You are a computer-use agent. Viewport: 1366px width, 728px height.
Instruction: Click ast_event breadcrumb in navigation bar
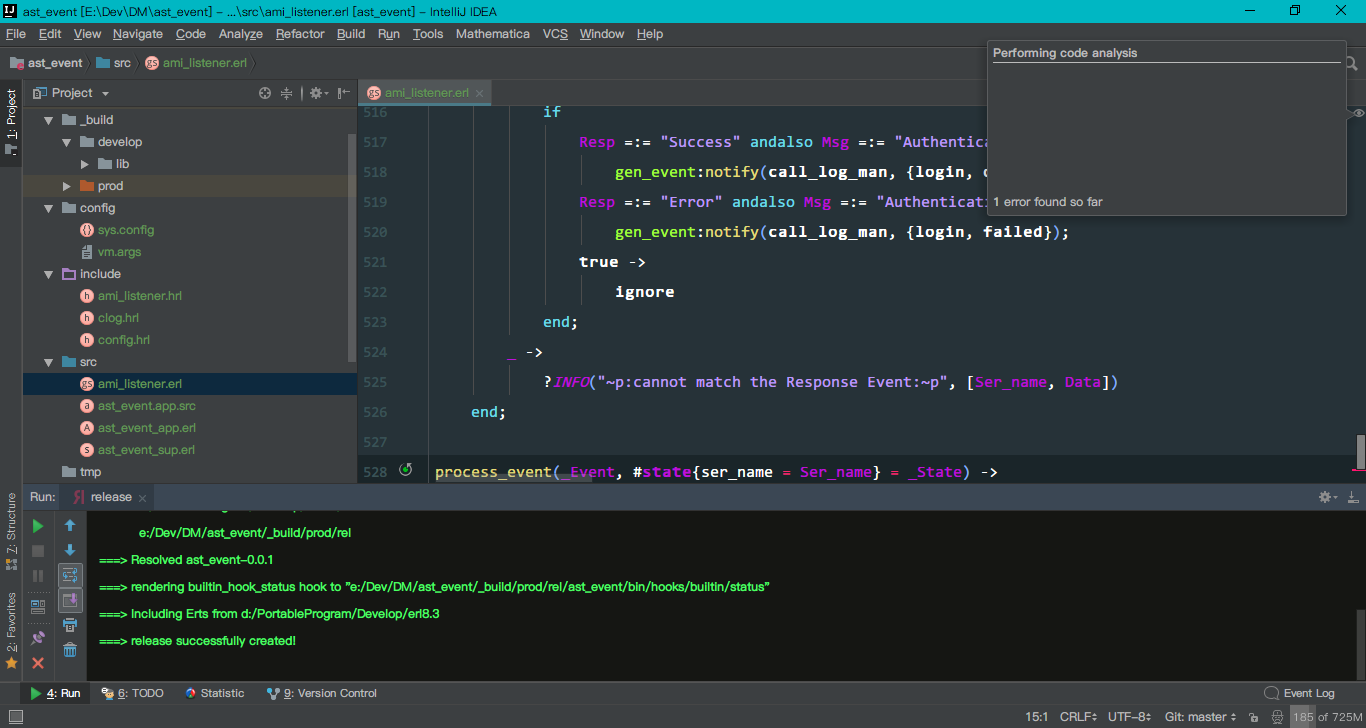click(x=46, y=63)
